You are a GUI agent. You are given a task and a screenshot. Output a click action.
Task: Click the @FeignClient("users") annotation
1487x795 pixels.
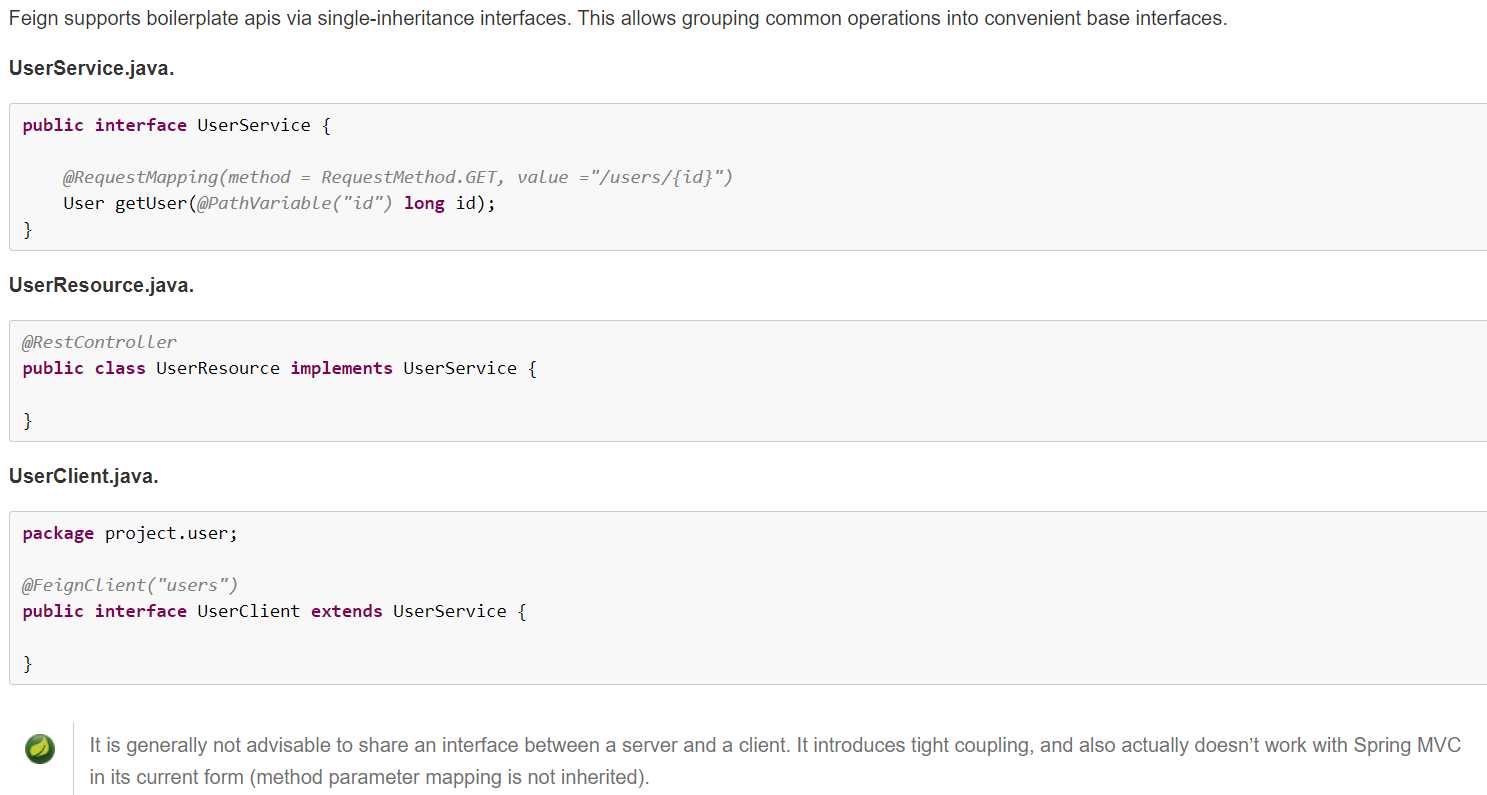[x=130, y=585]
